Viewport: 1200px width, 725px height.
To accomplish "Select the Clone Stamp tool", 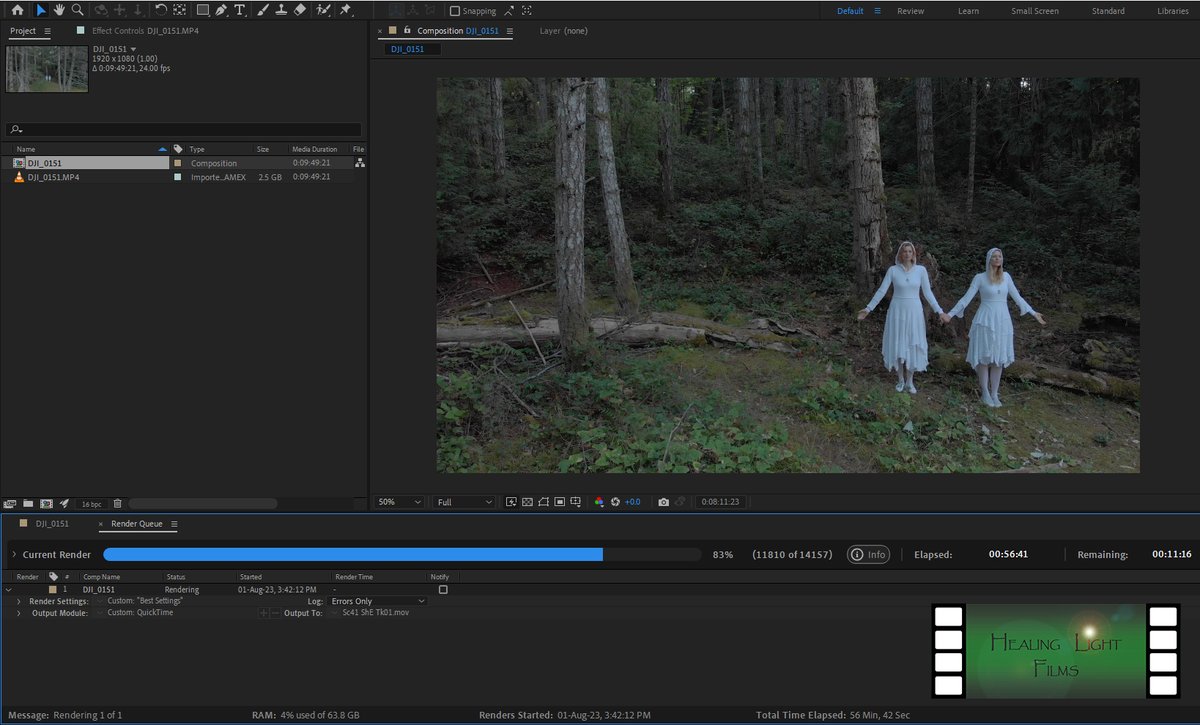I will (281, 10).
